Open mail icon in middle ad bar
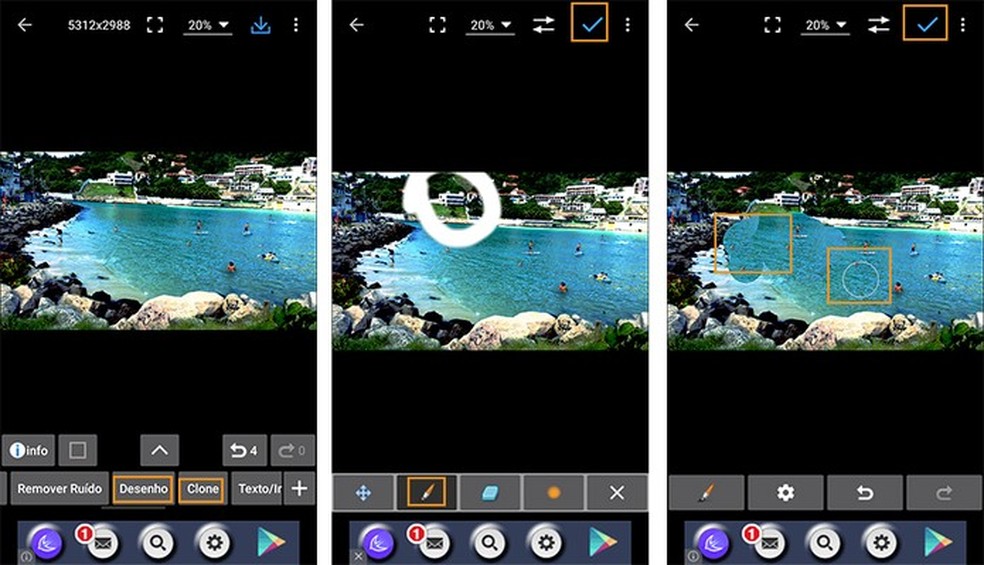The image size is (984, 565). [x=433, y=542]
